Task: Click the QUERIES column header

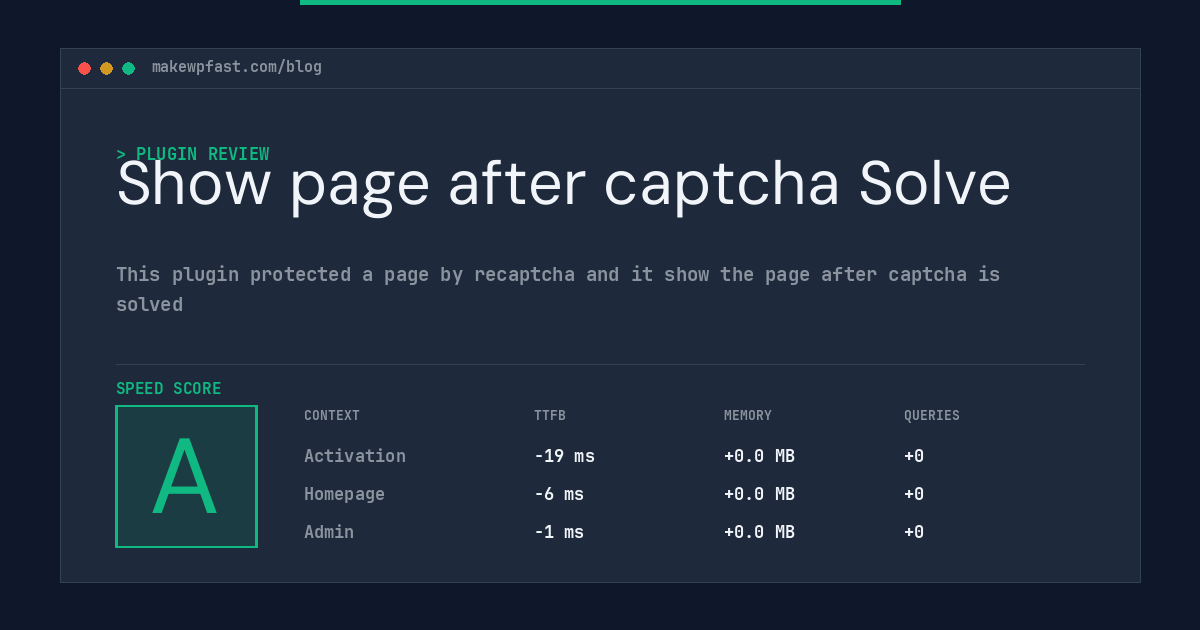Action: click(x=932, y=416)
